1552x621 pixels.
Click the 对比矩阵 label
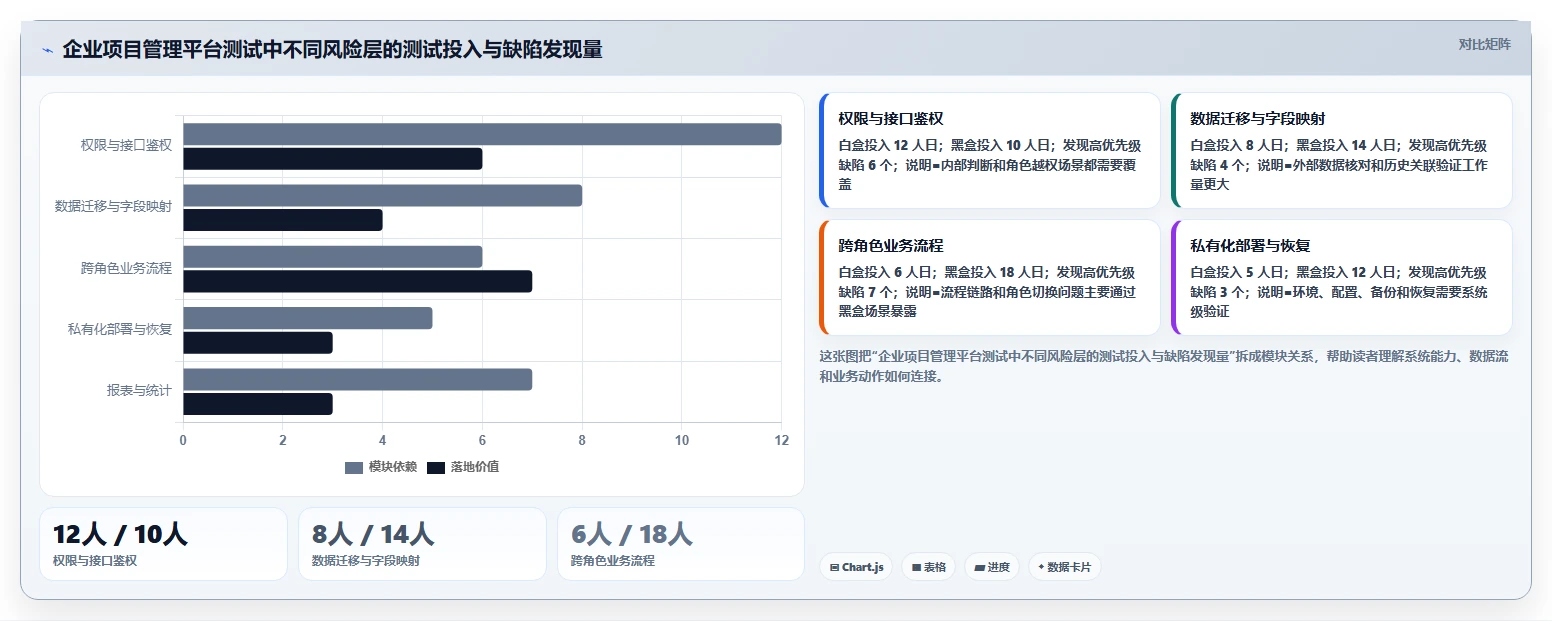pyautogui.click(x=1485, y=44)
